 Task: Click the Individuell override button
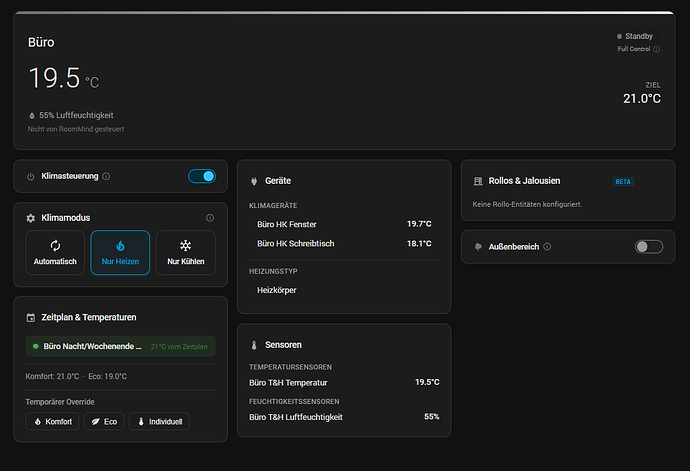pos(159,422)
